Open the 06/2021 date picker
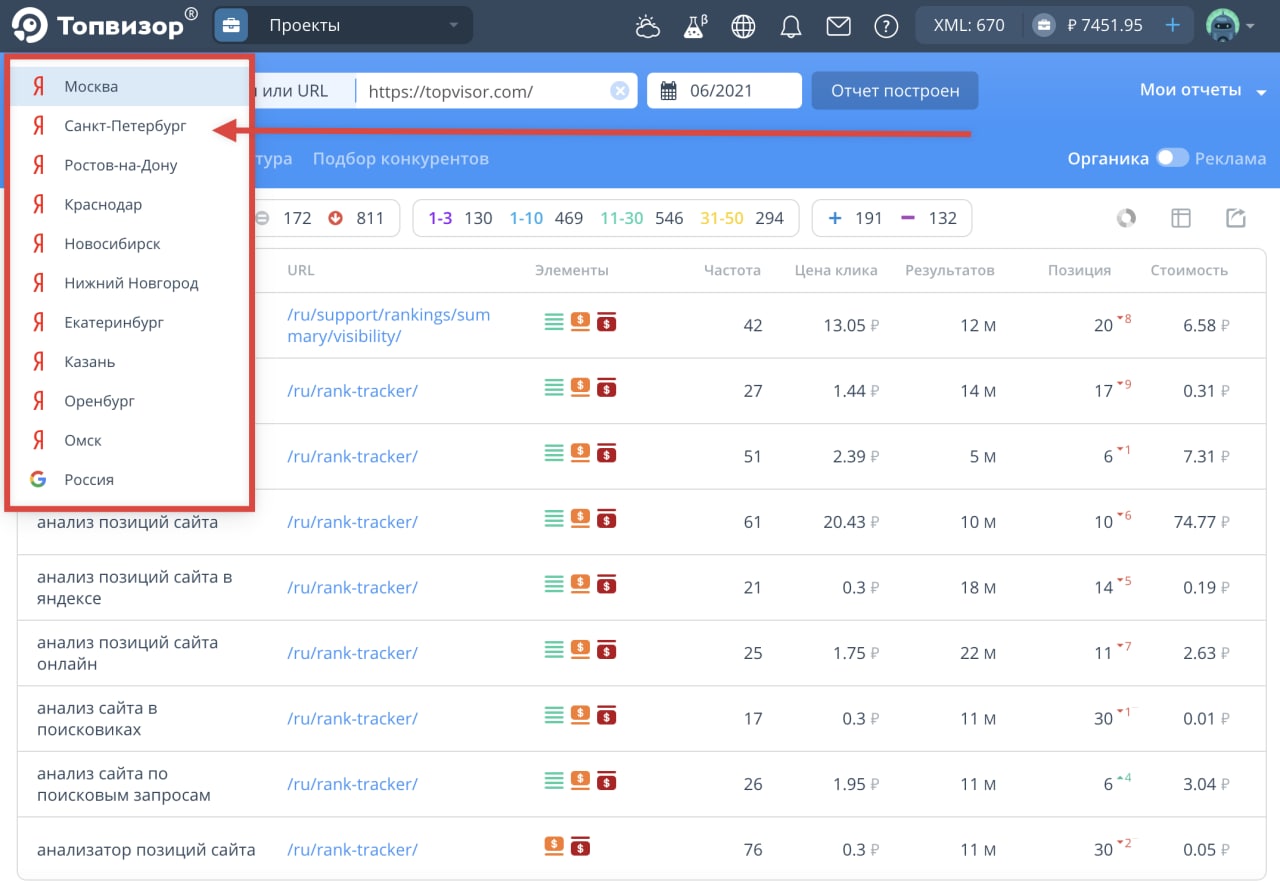Image resolution: width=1280 pixels, height=883 pixels. tap(724, 91)
